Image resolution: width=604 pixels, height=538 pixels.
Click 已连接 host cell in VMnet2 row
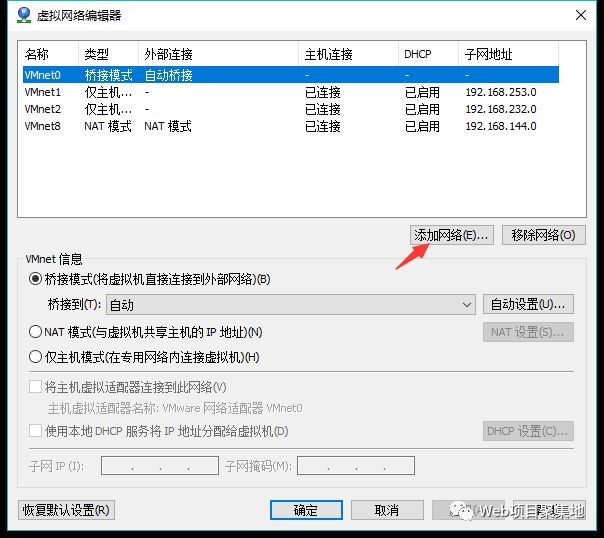323,109
